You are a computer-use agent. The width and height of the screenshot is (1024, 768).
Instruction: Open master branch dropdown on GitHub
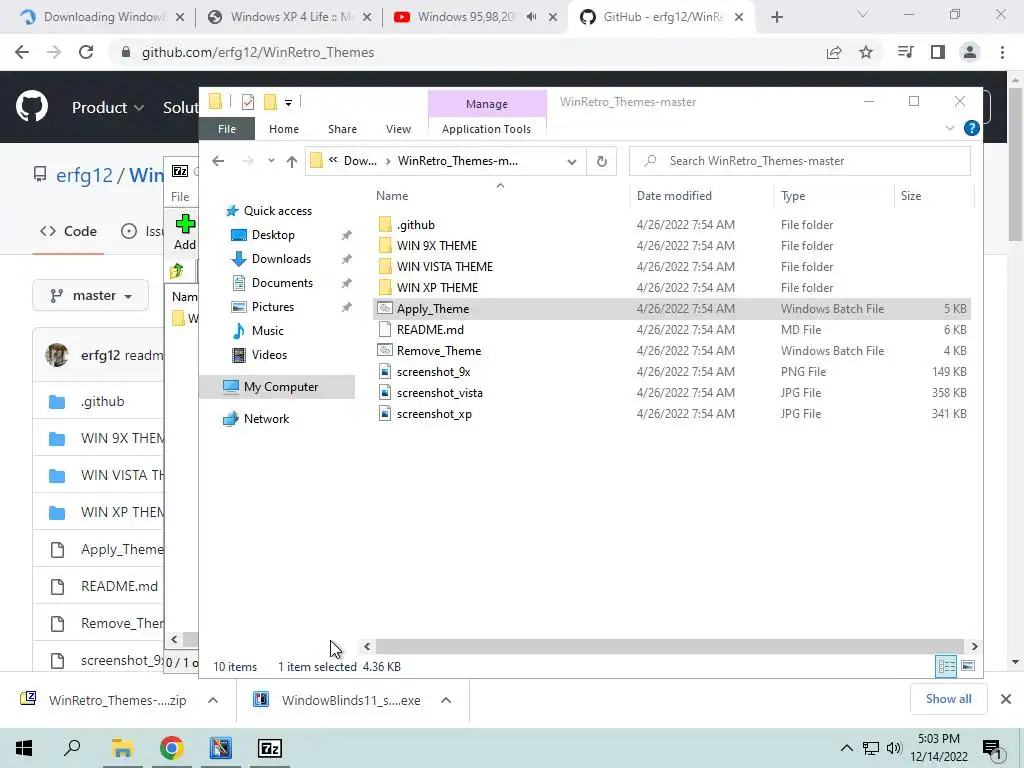91,296
